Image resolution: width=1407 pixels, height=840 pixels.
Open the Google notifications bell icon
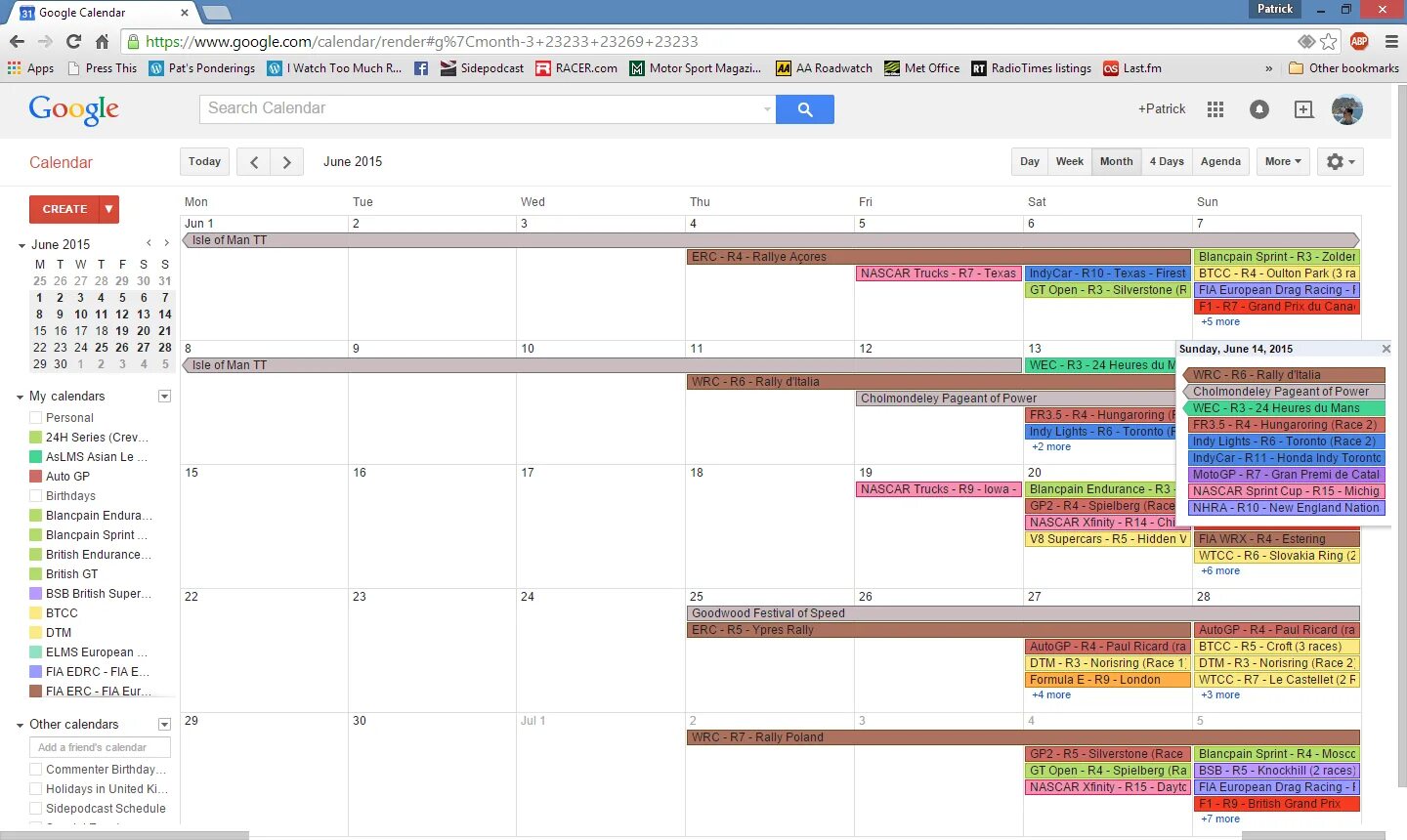[1259, 109]
